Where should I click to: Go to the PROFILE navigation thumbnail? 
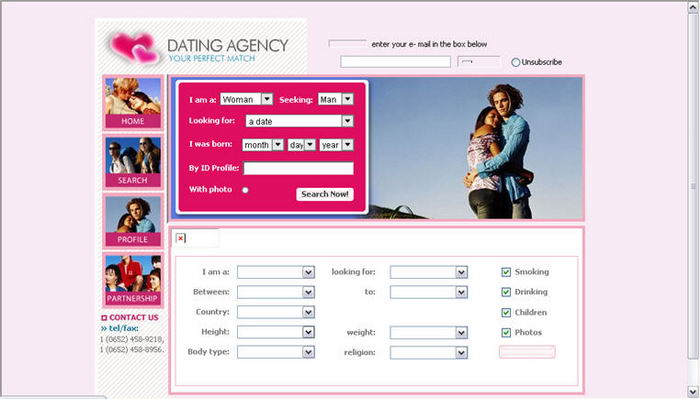pyautogui.click(x=133, y=221)
